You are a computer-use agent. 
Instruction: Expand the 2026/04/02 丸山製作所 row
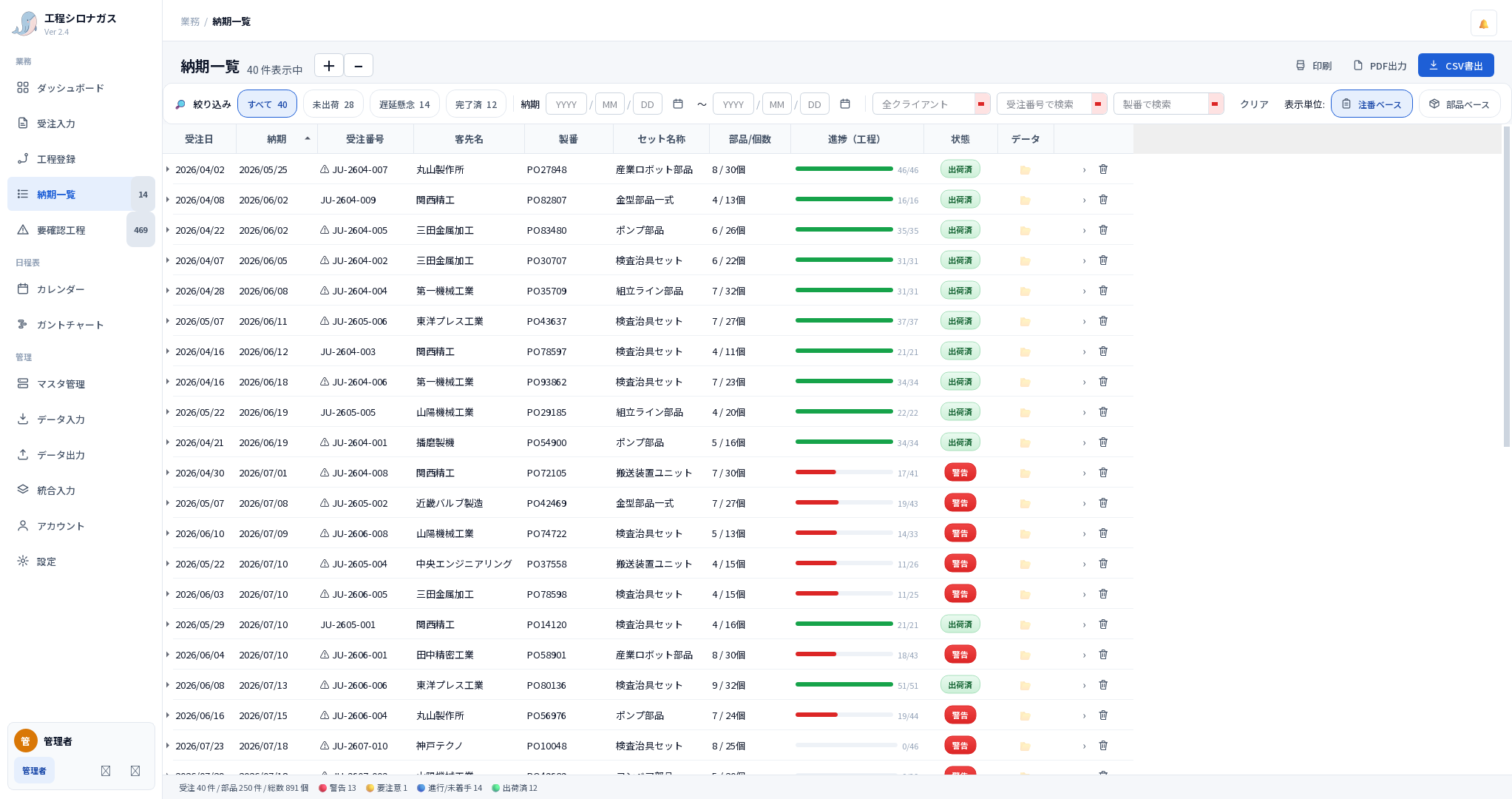[x=168, y=169]
